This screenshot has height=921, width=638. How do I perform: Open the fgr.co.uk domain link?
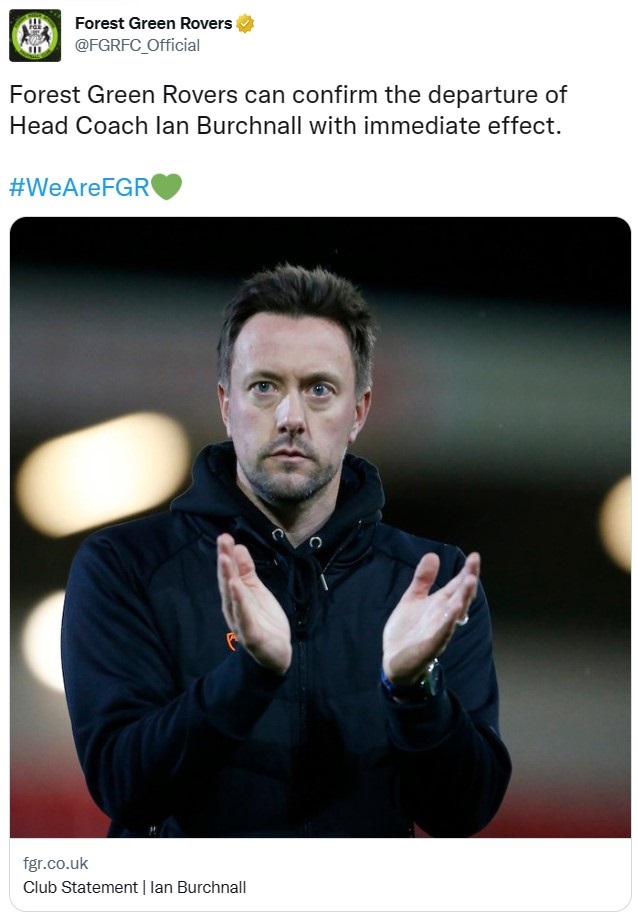point(55,863)
